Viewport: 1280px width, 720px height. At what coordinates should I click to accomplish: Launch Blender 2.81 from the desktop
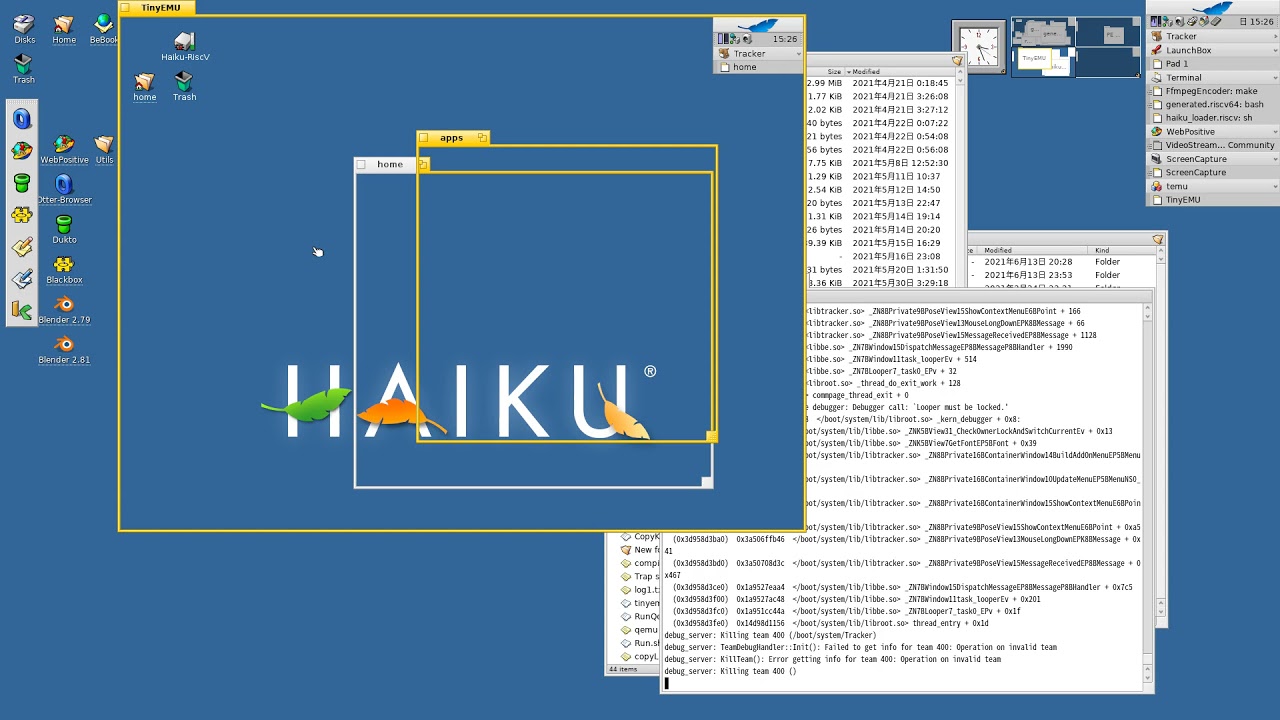pos(64,350)
